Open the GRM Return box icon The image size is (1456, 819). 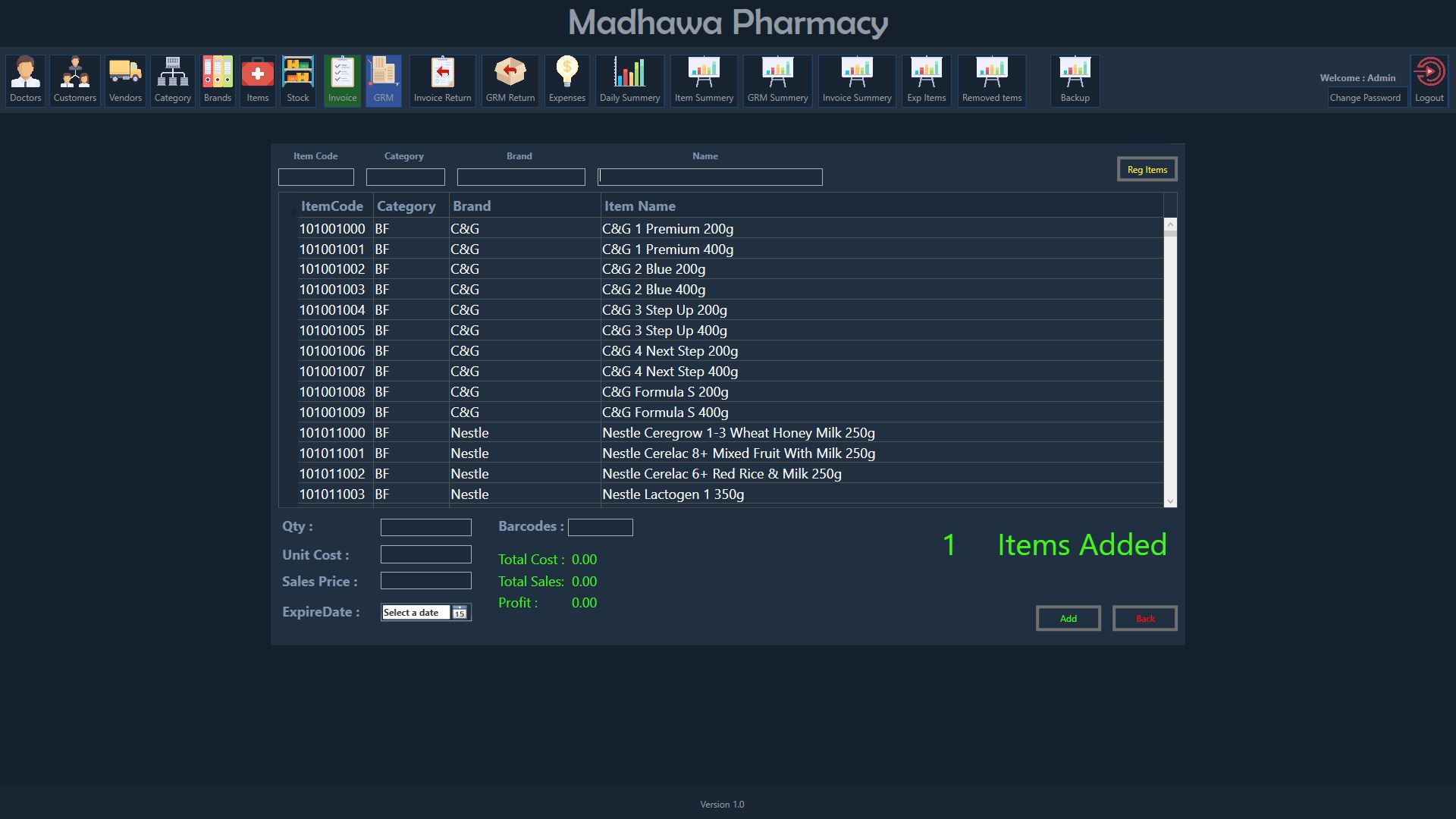(x=510, y=80)
